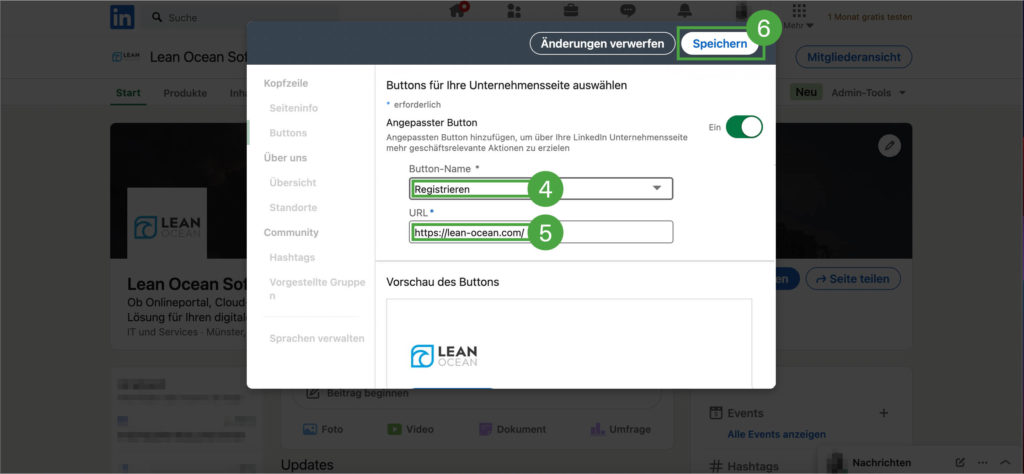Click Änderungen verwerfen button
The height and width of the screenshot is (474, 1024).
[x=602, y=44]
